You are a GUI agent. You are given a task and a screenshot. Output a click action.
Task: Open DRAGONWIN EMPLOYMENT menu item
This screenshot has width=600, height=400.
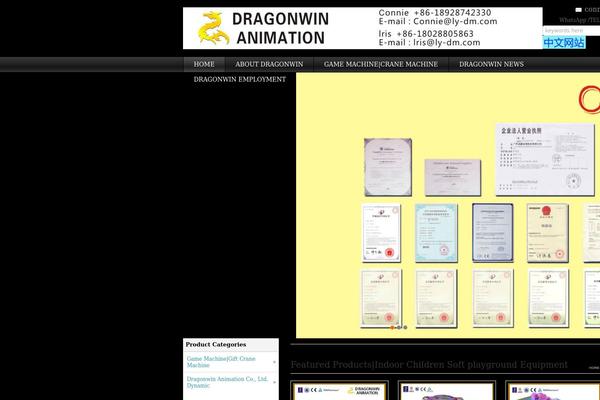(x=240, y=79)
